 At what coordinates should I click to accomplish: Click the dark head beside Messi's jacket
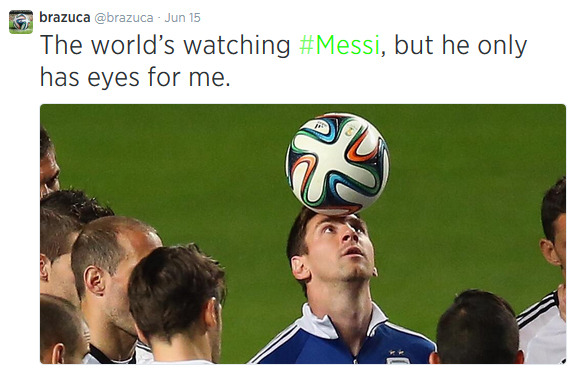478,327
